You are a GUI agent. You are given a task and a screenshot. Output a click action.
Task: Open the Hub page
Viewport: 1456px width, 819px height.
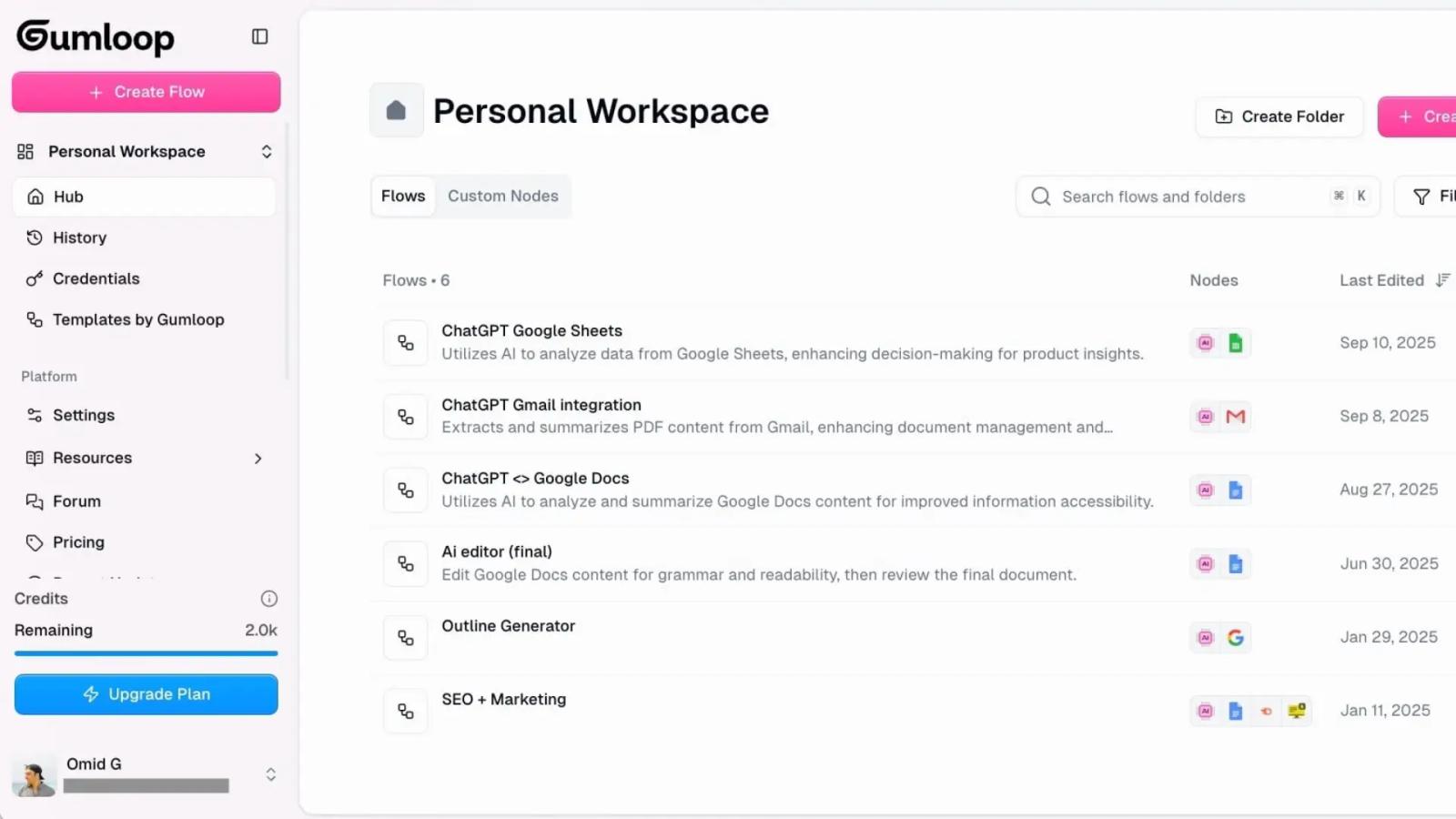pos(144,197)
